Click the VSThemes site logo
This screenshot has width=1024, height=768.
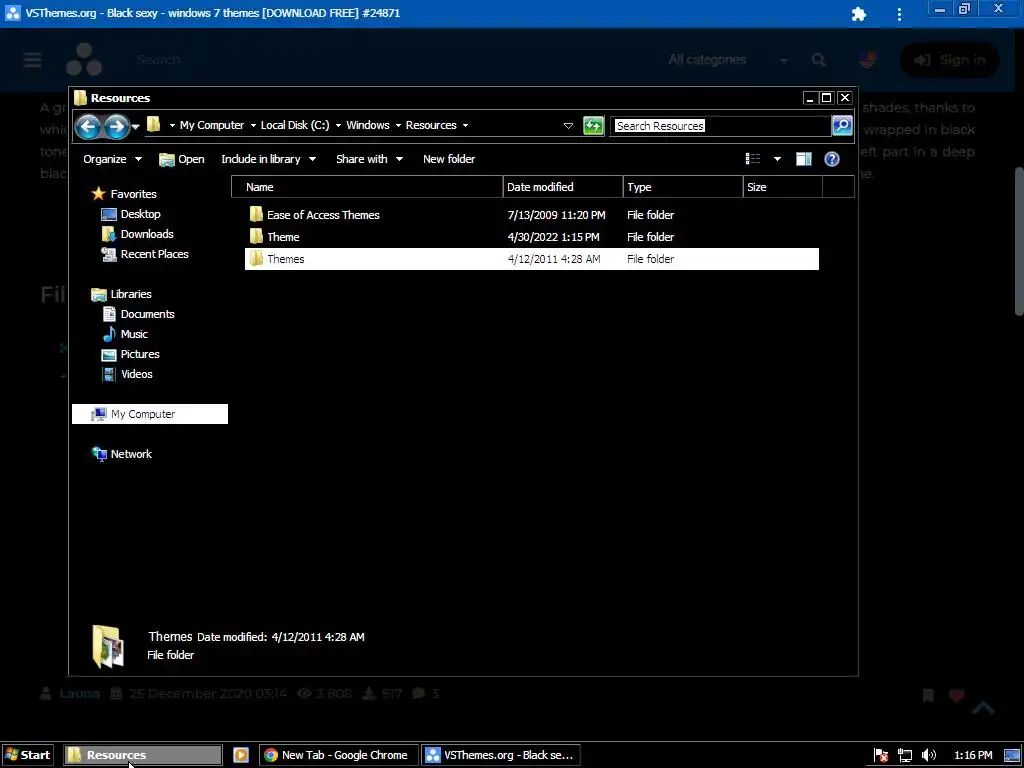[x=84, y=59]
